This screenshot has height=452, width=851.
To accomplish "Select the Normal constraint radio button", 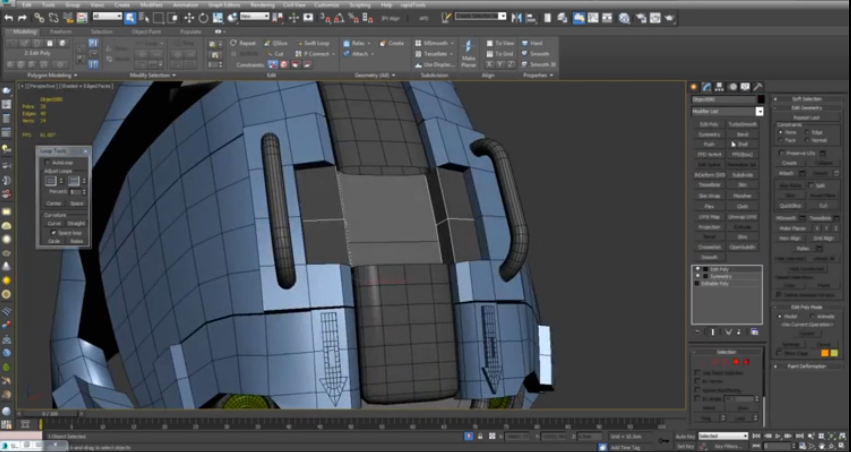I will click(807, 140).
